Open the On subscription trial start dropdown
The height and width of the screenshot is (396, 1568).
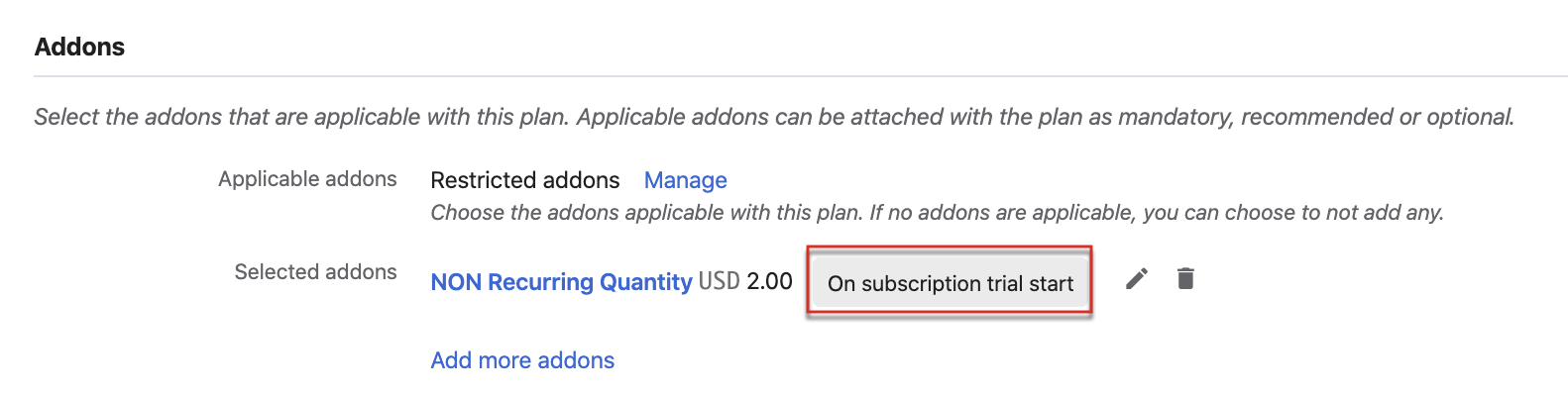950,283
